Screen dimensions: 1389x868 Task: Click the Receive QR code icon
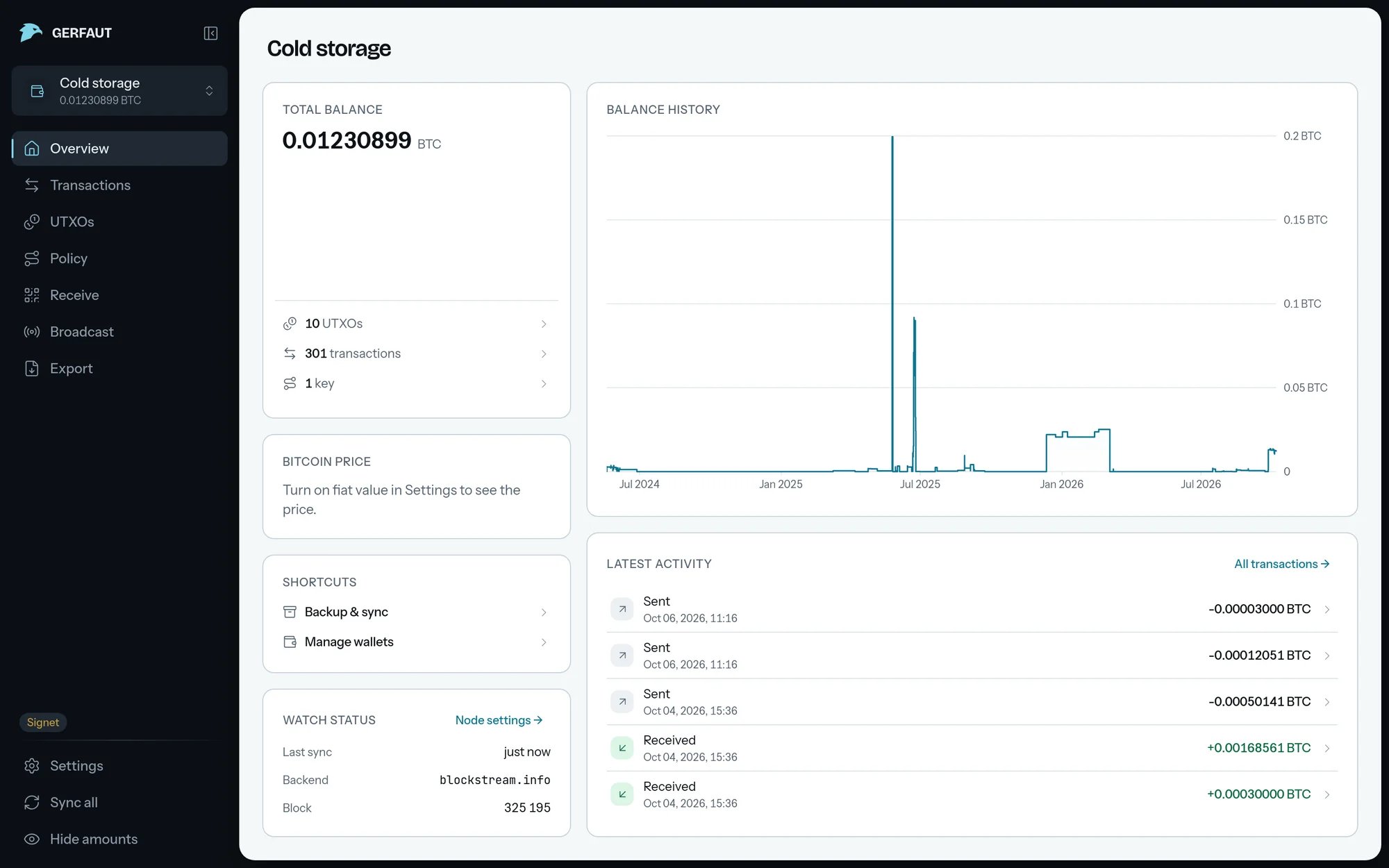point(31,295)
